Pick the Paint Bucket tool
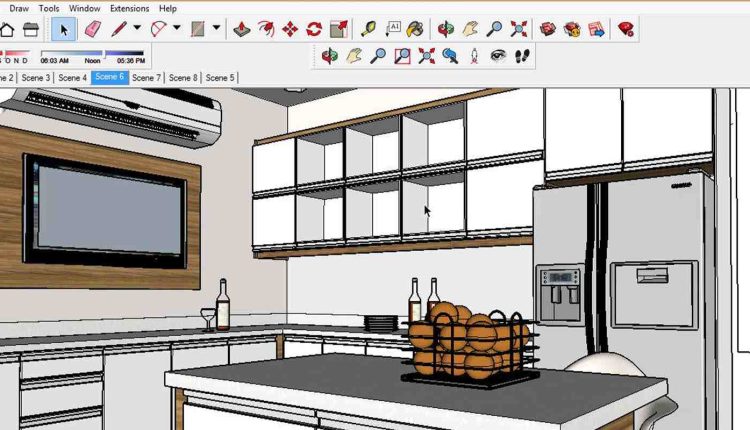Viewport: 750px width, 430px height. coord(415,29)
